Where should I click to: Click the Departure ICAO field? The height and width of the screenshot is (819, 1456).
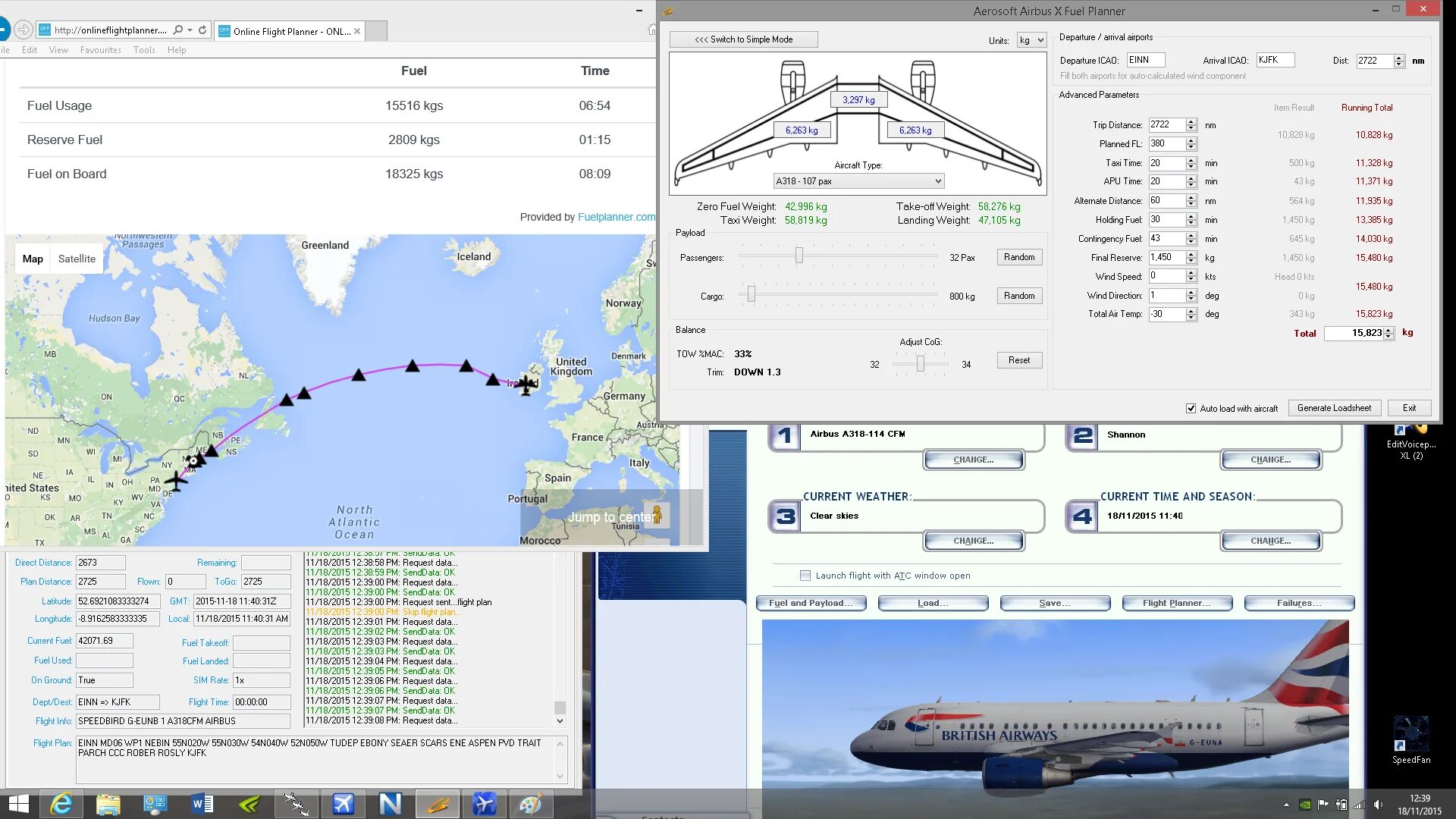[1145, 60]
